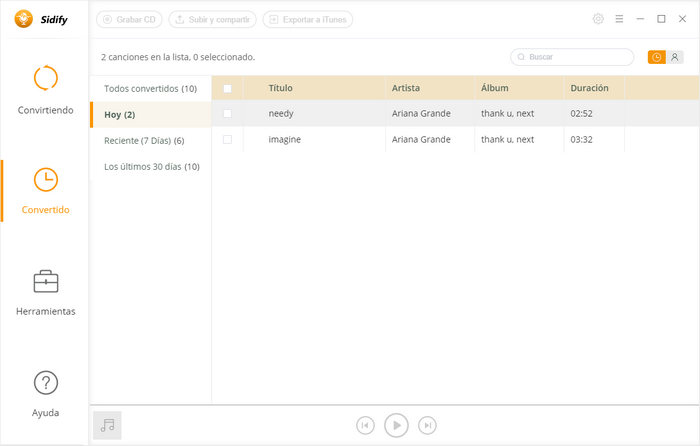The image size is (700, 446).
Task: Select the song title needy
Action: [281, 114]
